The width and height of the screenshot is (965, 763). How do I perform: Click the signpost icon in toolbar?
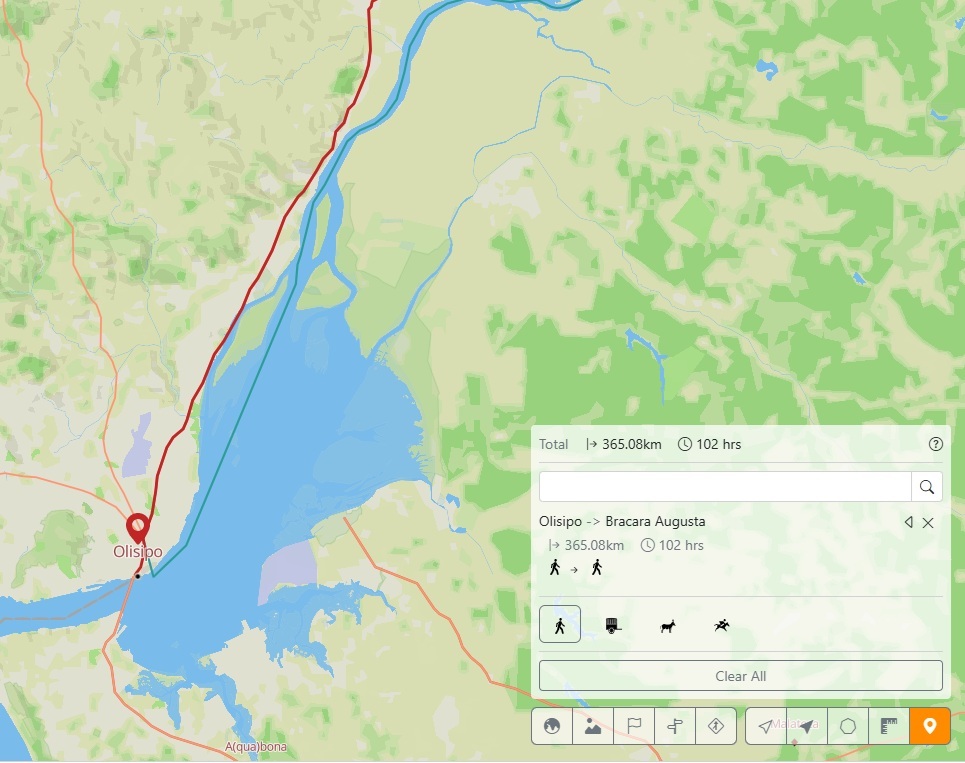675,726
